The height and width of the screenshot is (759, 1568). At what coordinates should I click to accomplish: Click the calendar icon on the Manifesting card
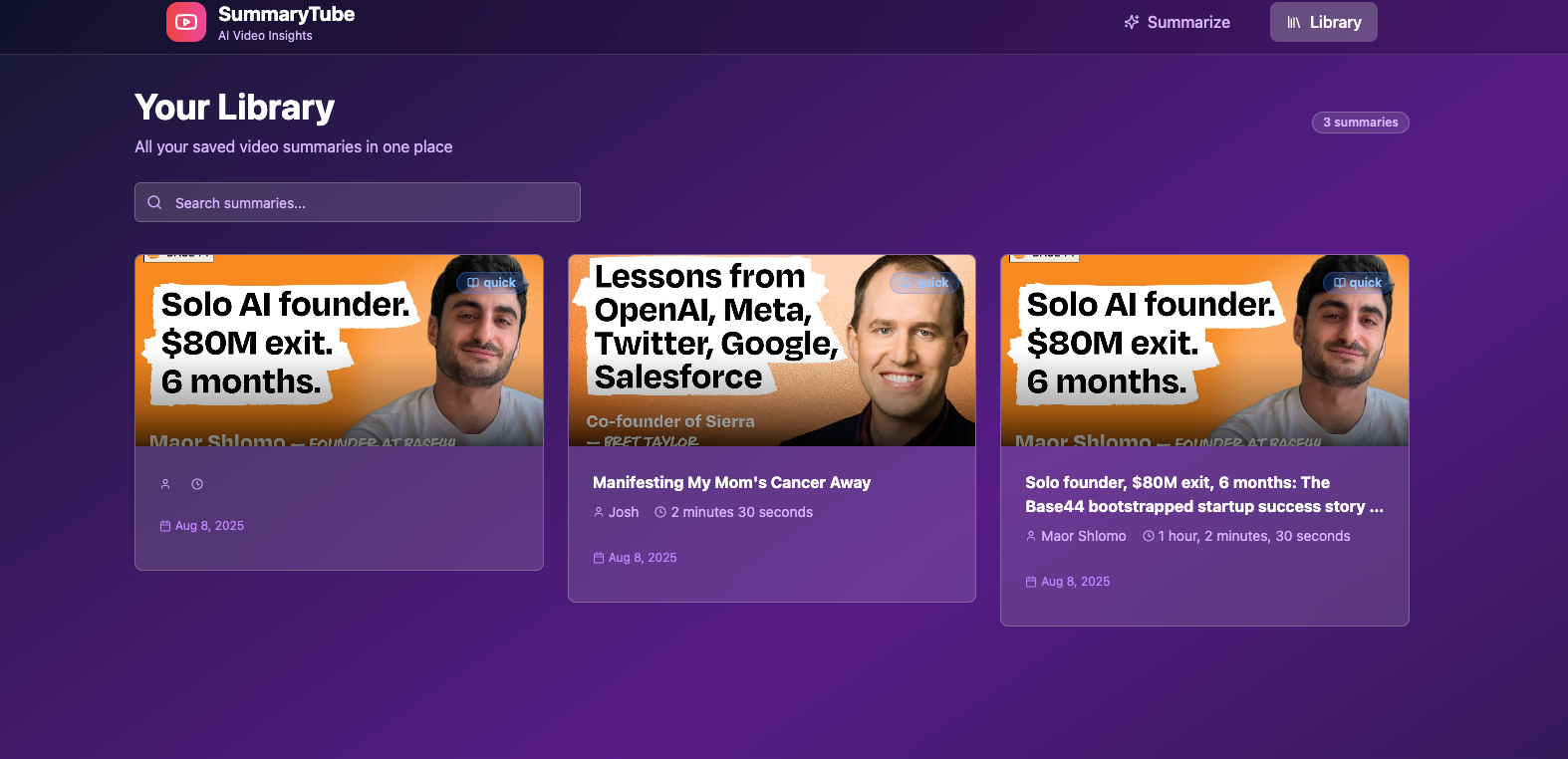coord(599,558)
